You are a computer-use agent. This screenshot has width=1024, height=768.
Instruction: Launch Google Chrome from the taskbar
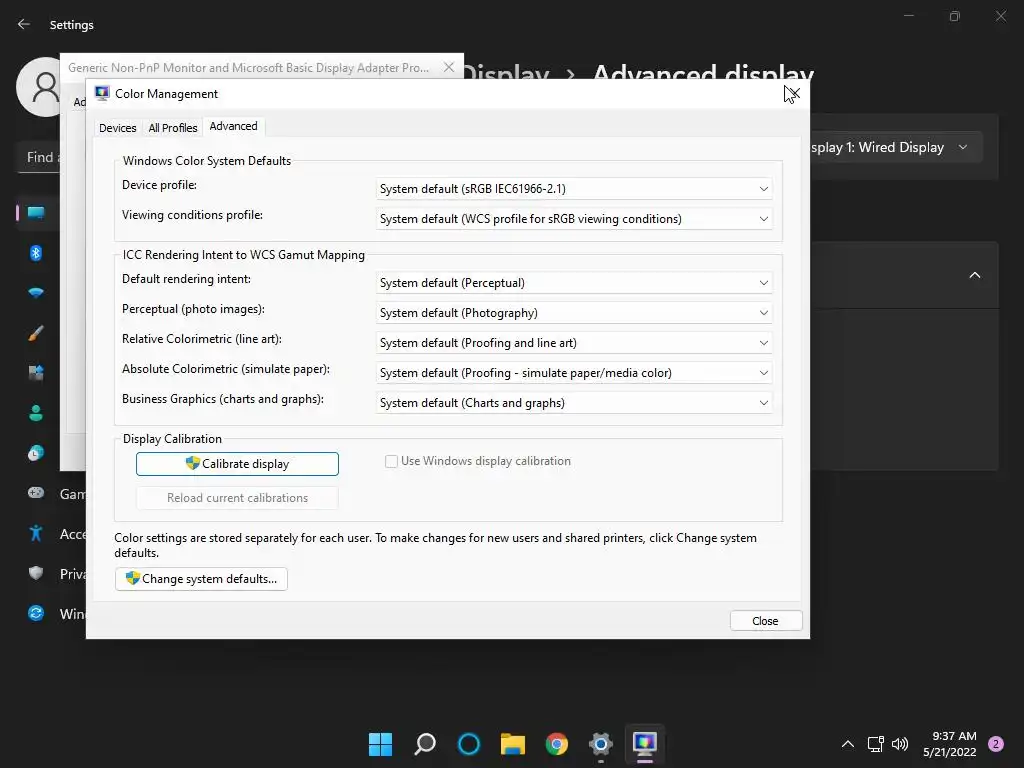(556, 744)
